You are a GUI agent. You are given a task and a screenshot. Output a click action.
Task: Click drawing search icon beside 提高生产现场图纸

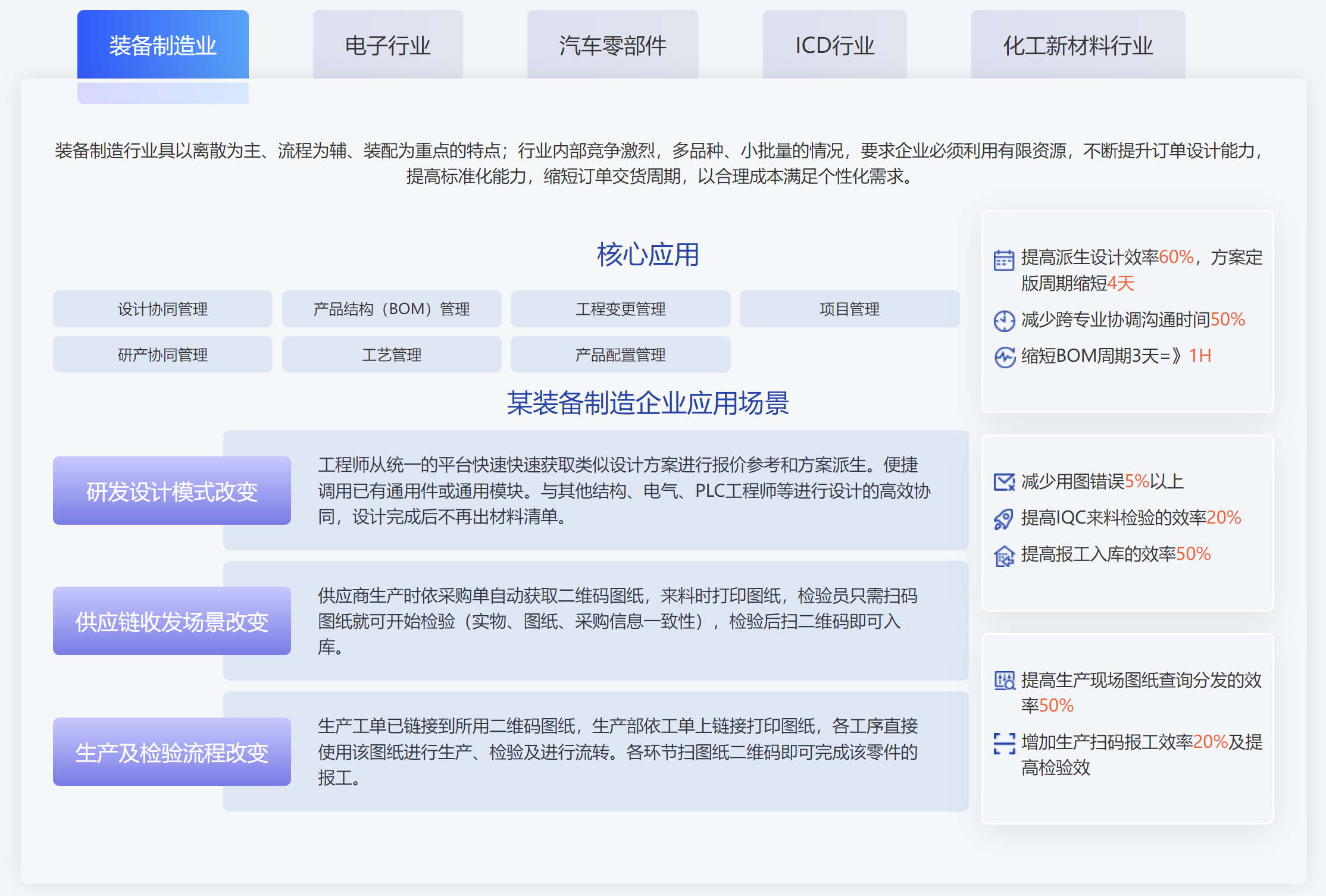tap(1005, 681)
